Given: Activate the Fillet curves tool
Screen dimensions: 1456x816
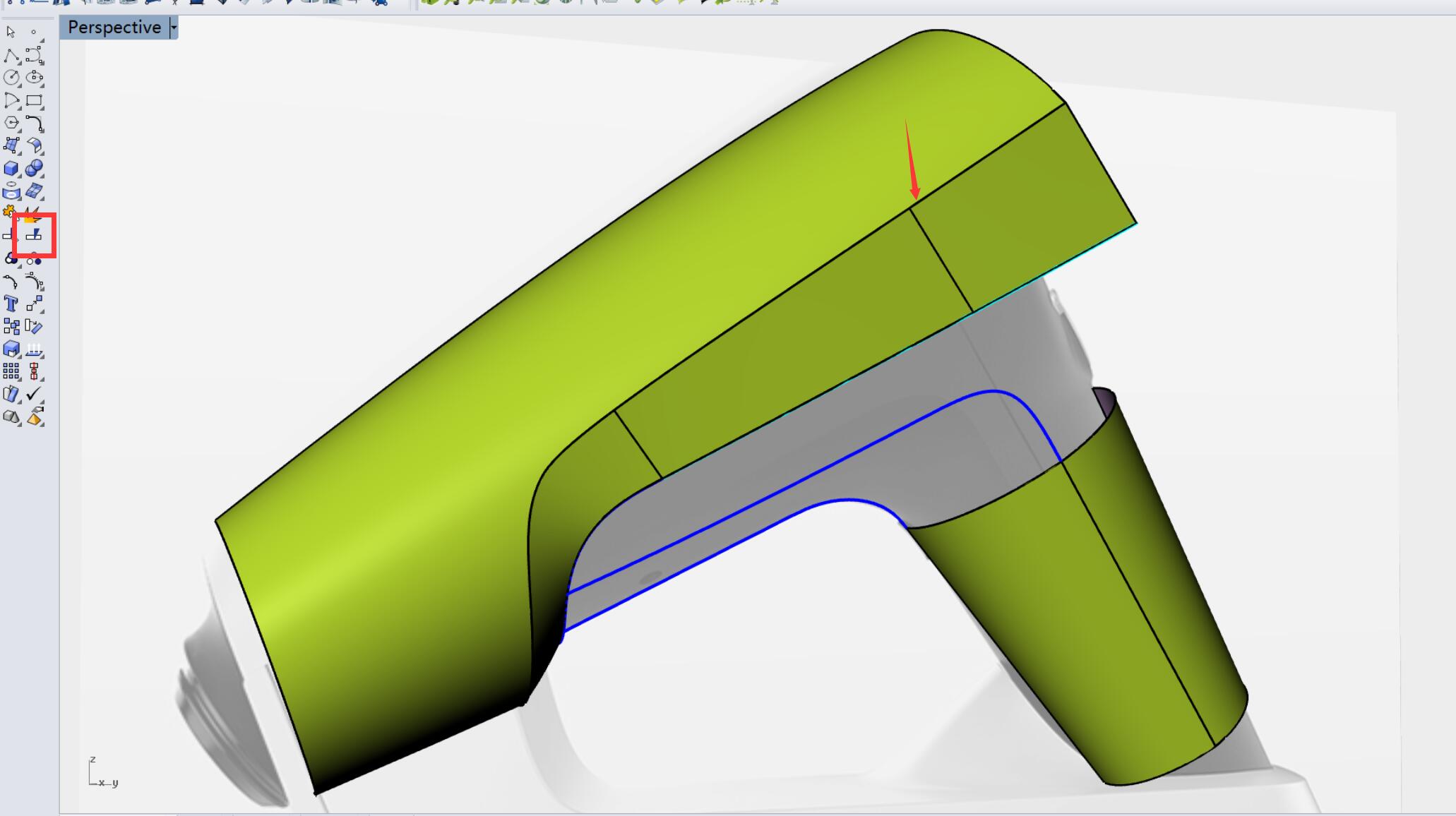Looking at the screenshot, I should click(33, 123).
